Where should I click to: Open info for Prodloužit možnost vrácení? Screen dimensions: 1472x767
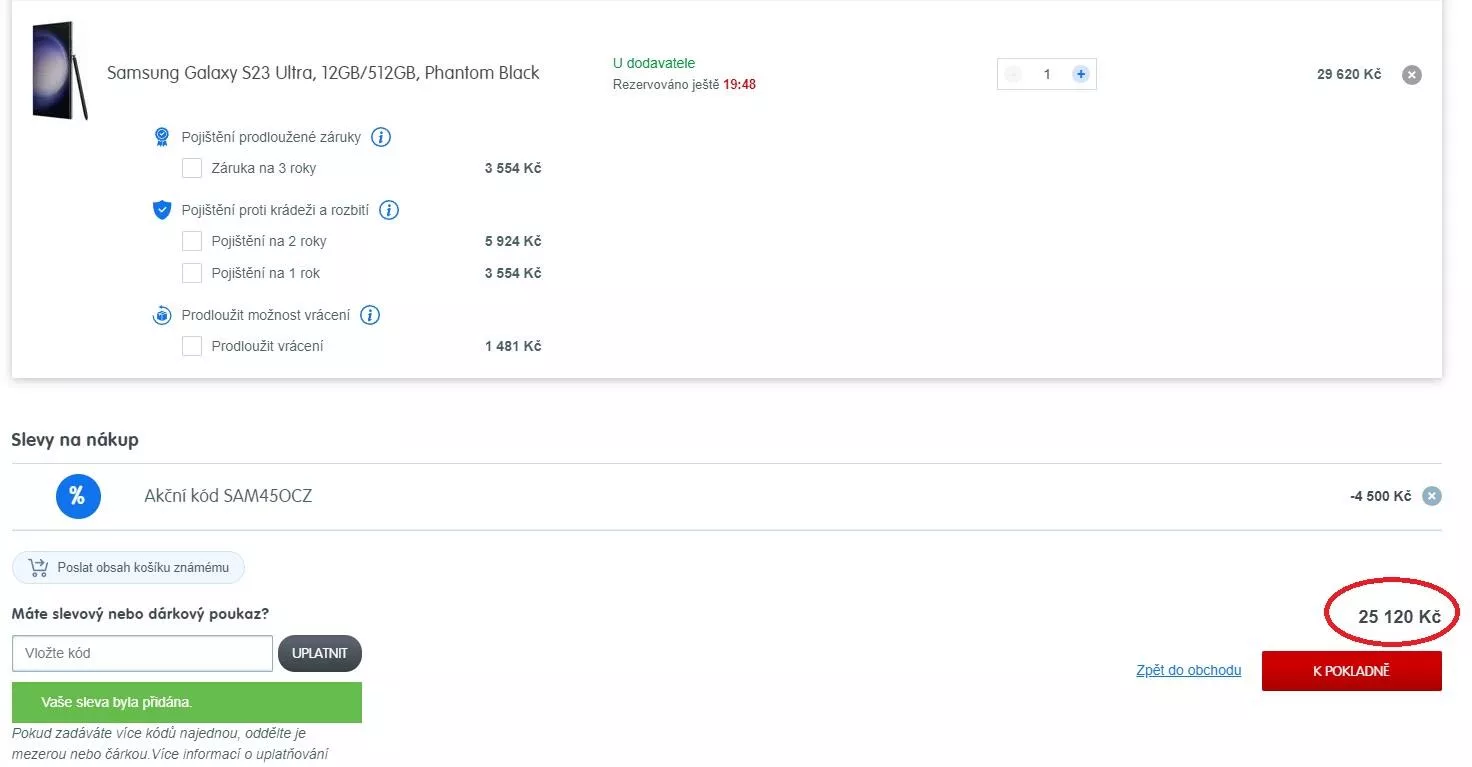[370, 315]
